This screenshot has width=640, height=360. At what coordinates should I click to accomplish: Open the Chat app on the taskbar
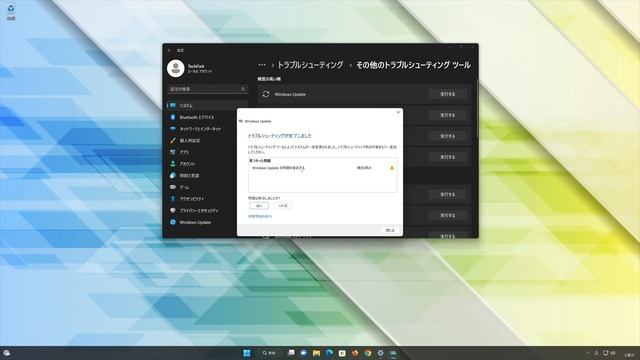[x=304, y=353]
